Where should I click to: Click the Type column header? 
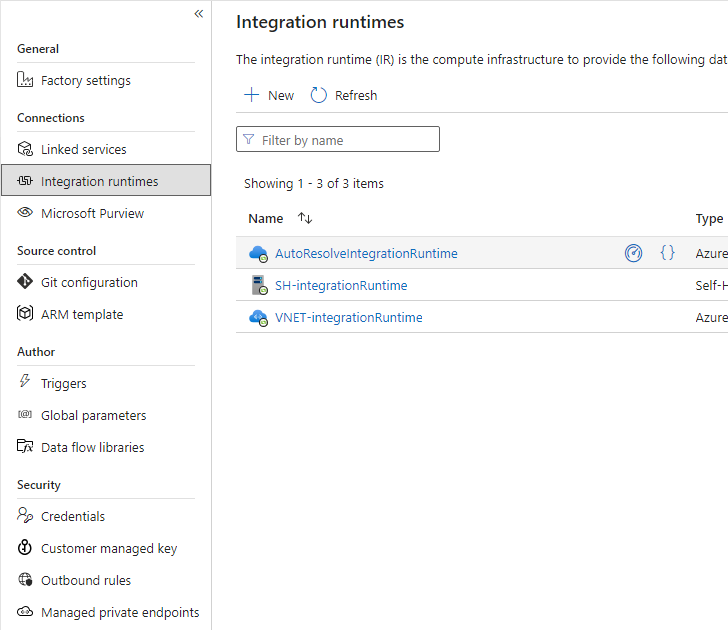[x=709, y=218]
